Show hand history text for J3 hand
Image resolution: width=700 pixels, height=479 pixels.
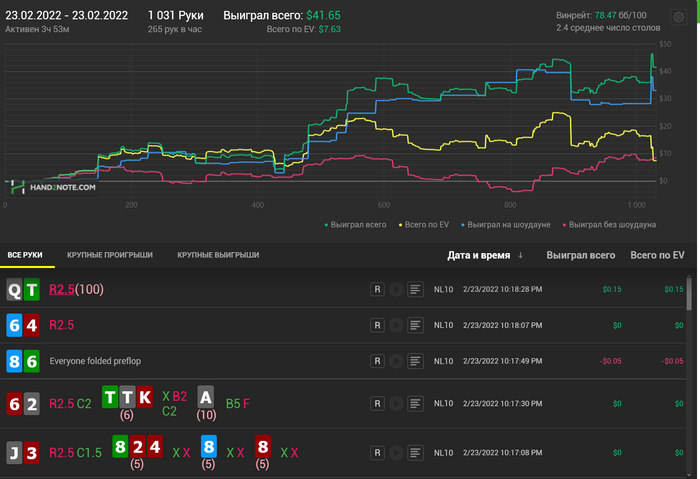(415, 453)
